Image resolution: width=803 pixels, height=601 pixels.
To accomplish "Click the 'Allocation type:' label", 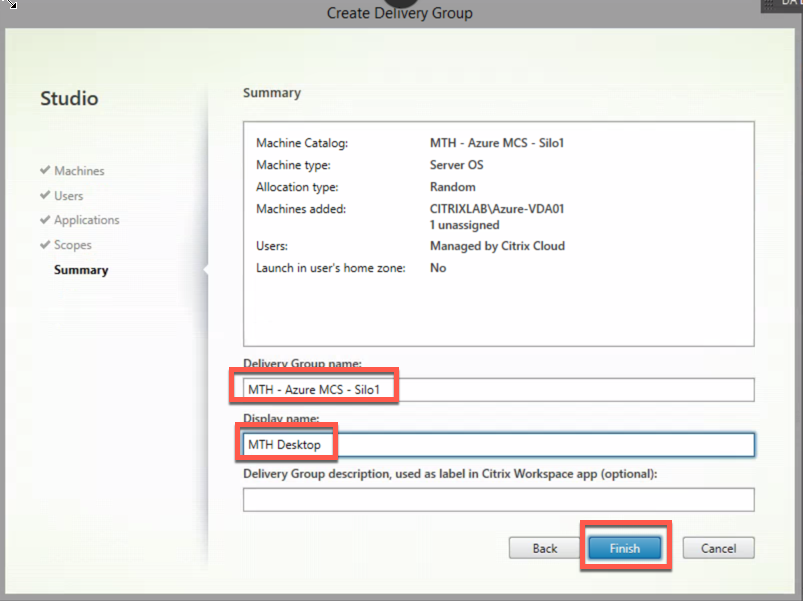I will point(297,187).
